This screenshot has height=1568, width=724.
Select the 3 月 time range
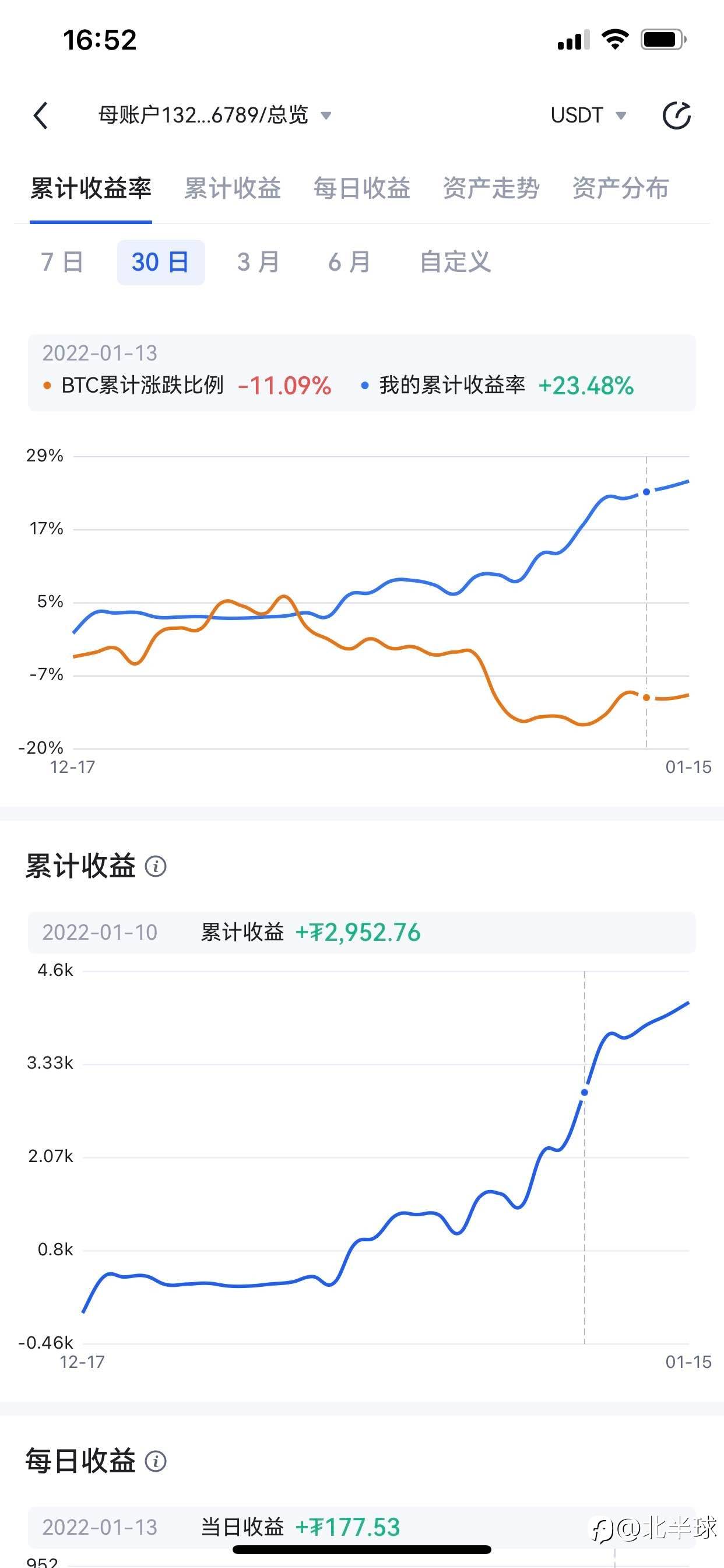tap(259, 262)
